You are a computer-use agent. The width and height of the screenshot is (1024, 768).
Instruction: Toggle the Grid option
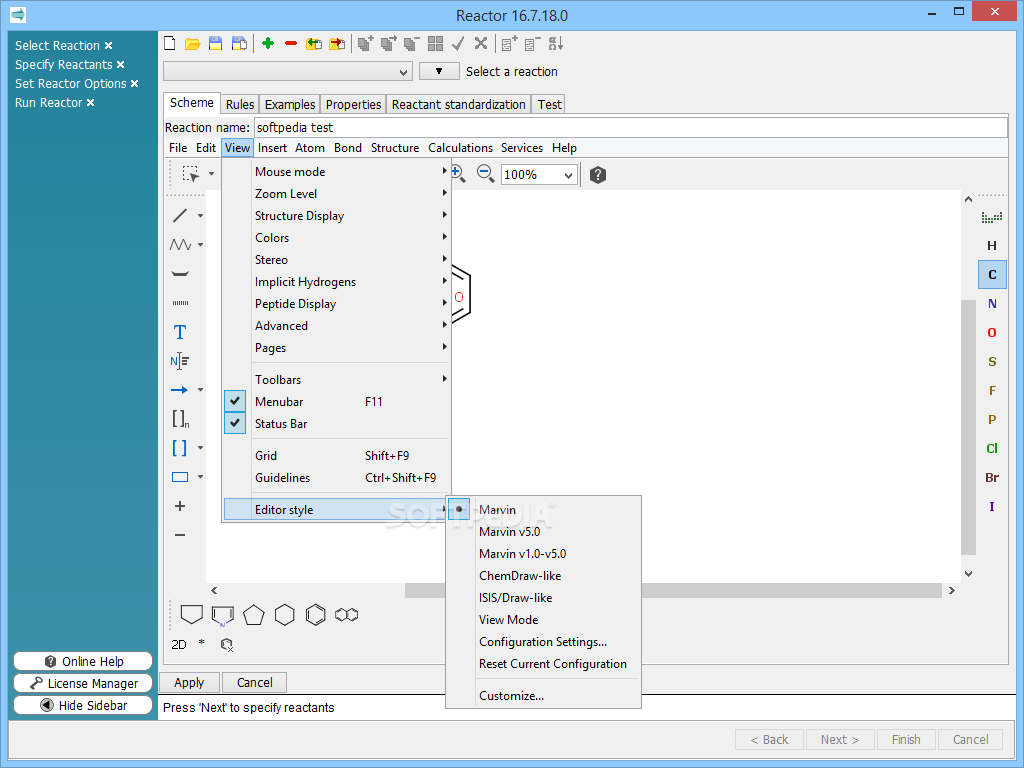[336, 456]
